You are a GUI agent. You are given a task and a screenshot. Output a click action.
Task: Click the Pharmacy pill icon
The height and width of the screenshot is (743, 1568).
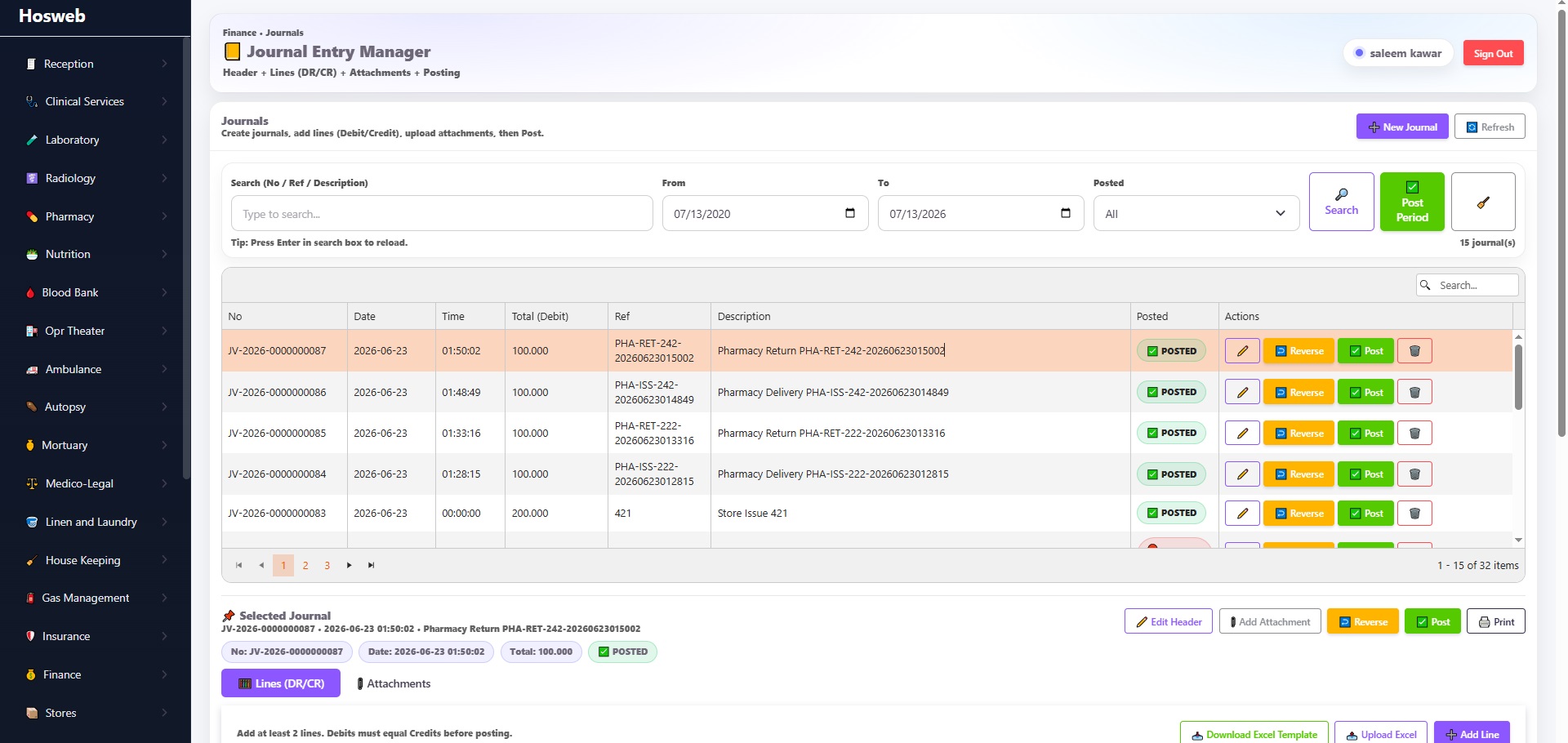32,217
